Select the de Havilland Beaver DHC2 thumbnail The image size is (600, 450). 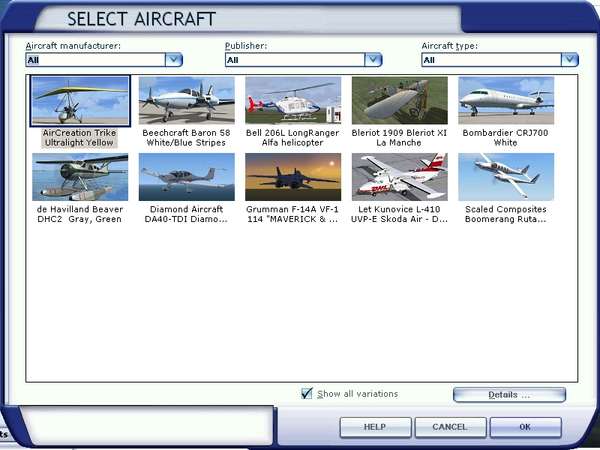point(80,177)
